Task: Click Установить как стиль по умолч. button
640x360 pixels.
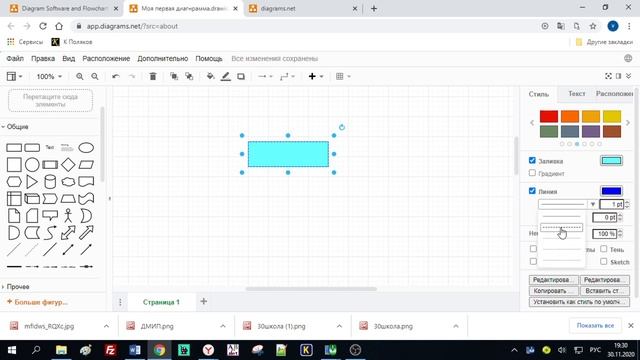Action: pyautogui.click(x=579, y=302)
